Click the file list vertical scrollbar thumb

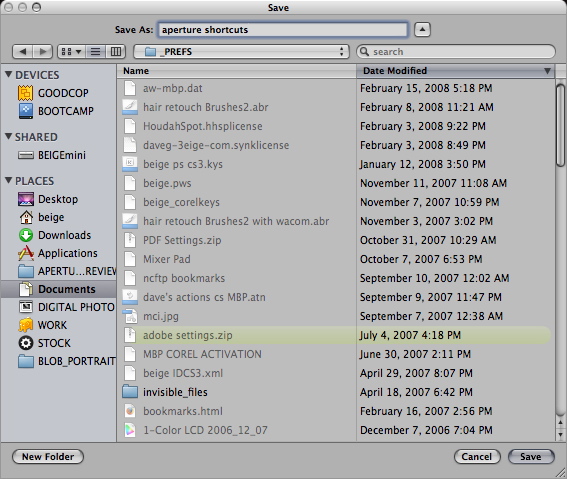pyautogui.click(x=560, y=125)
